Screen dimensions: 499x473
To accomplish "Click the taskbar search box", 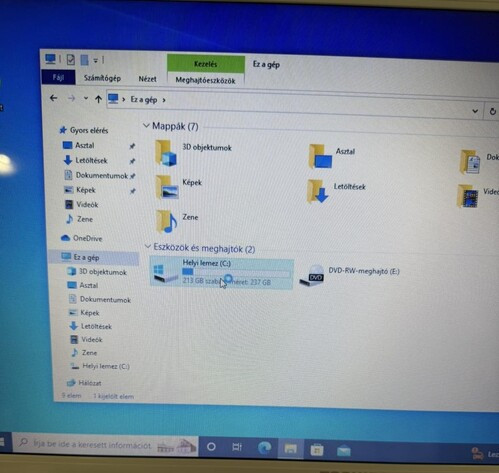I will pos(105,445).
